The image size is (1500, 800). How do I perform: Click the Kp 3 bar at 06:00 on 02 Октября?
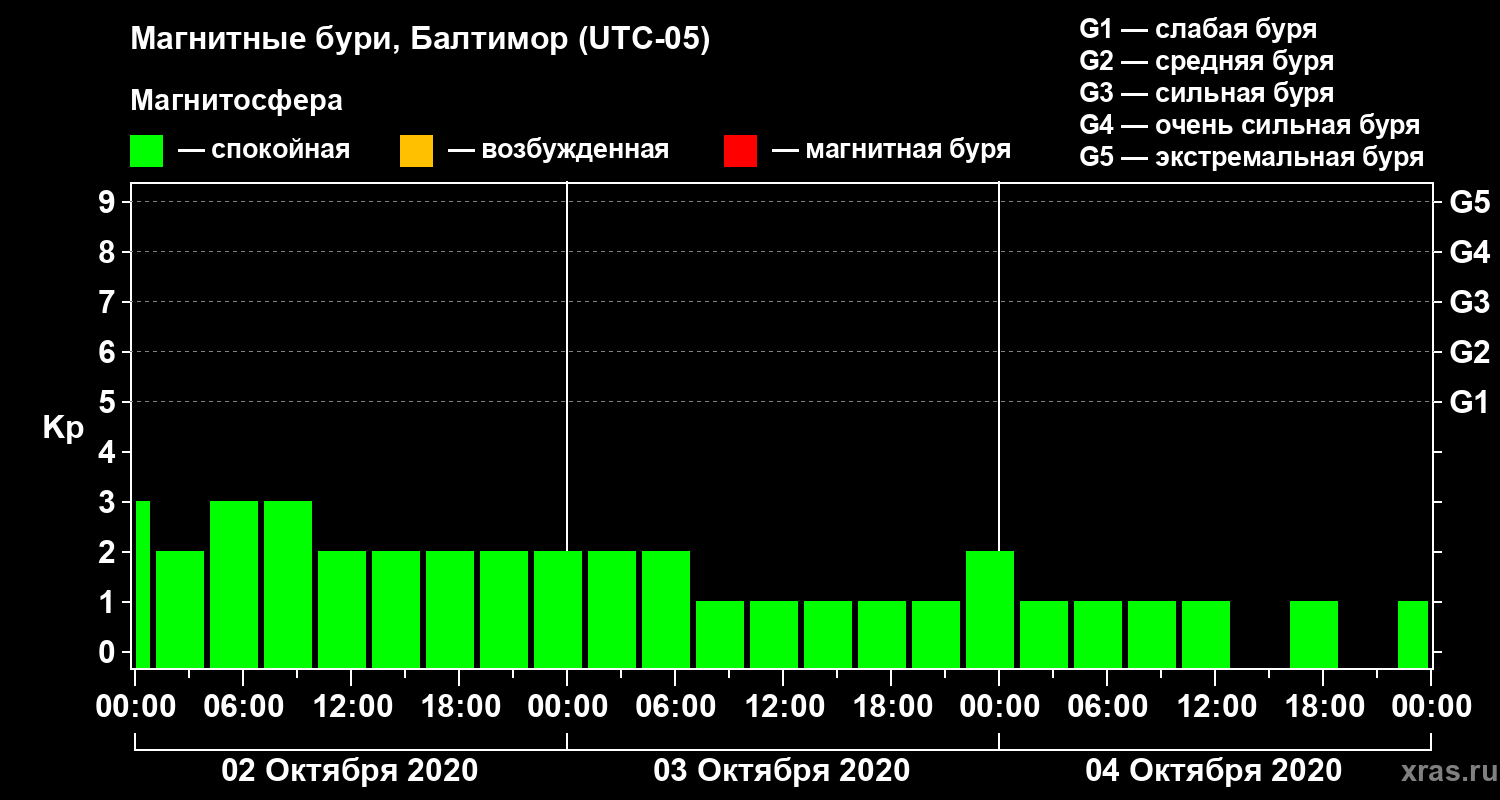click(234, 585)
